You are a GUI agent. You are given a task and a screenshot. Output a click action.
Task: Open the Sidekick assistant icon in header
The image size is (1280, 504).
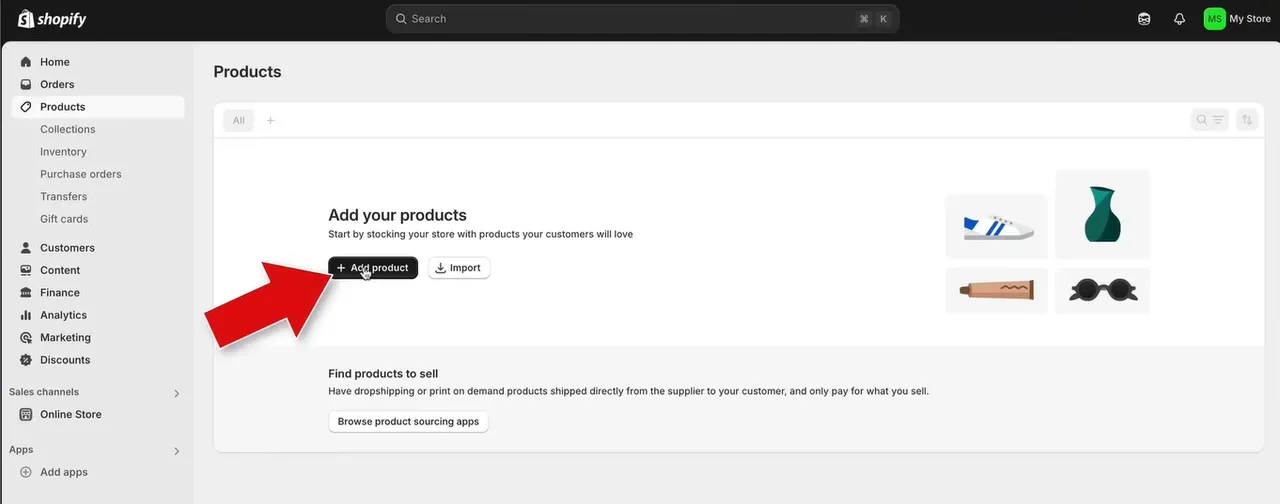[x=1144, y=19]
